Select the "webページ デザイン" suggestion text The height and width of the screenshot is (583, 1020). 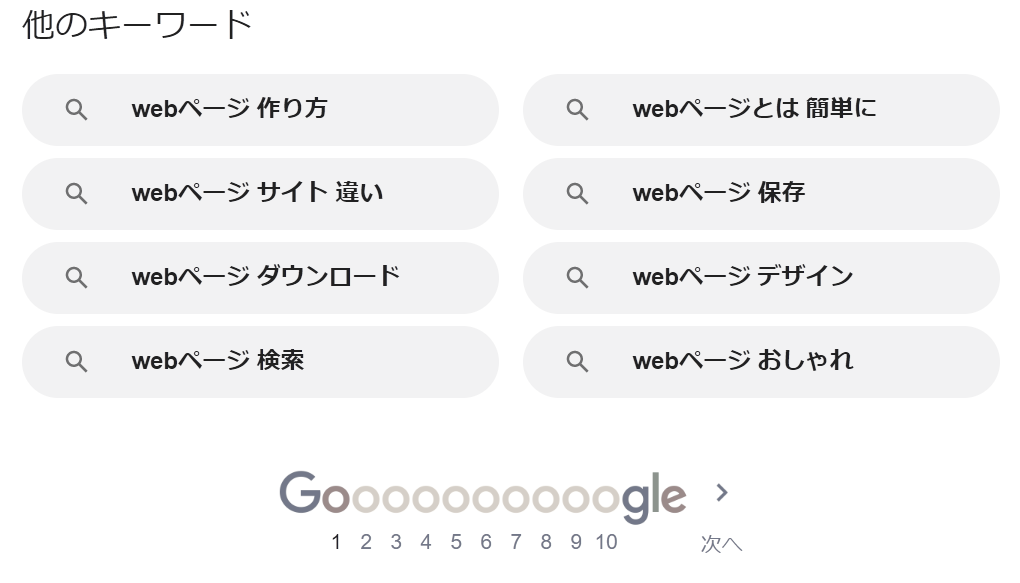coord(742,277)
